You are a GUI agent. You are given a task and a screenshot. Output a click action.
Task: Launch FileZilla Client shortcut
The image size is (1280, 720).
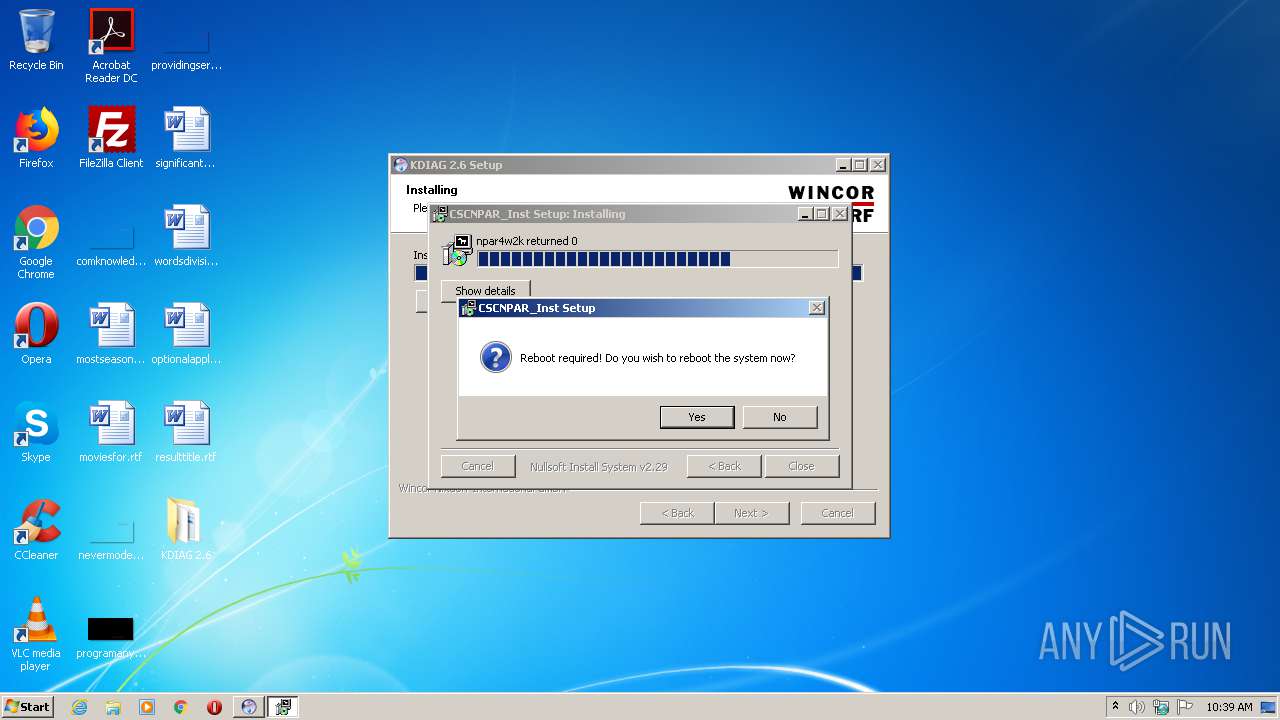tap(111, 138)
